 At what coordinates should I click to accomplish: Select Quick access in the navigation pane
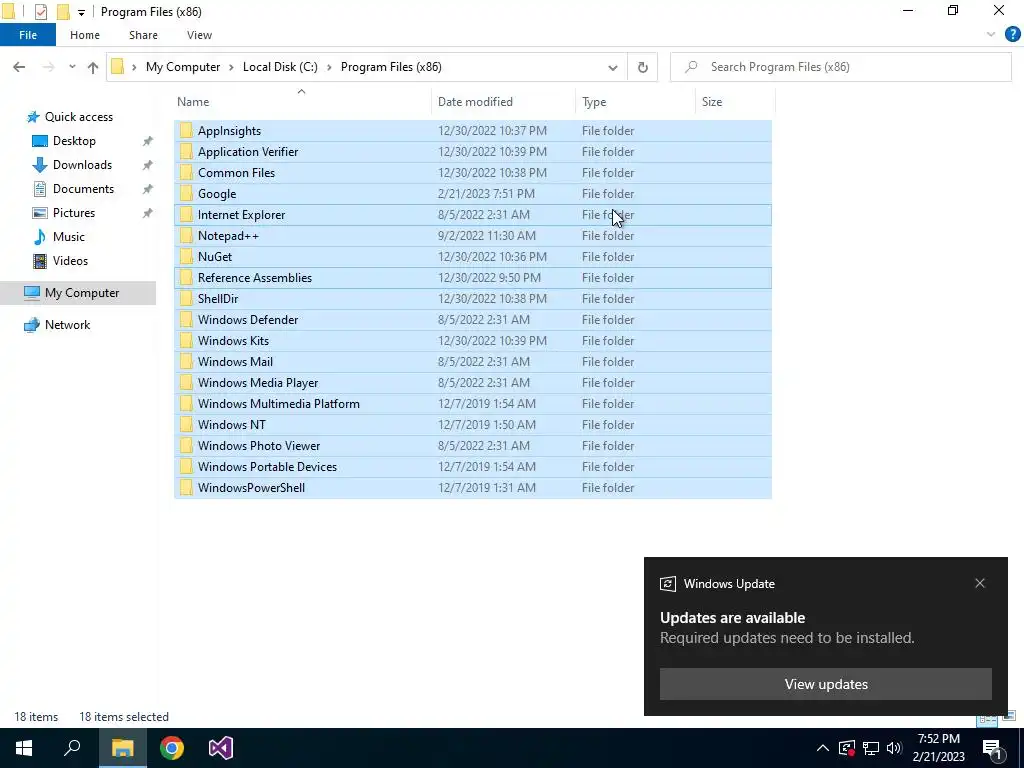click(78, 117)
